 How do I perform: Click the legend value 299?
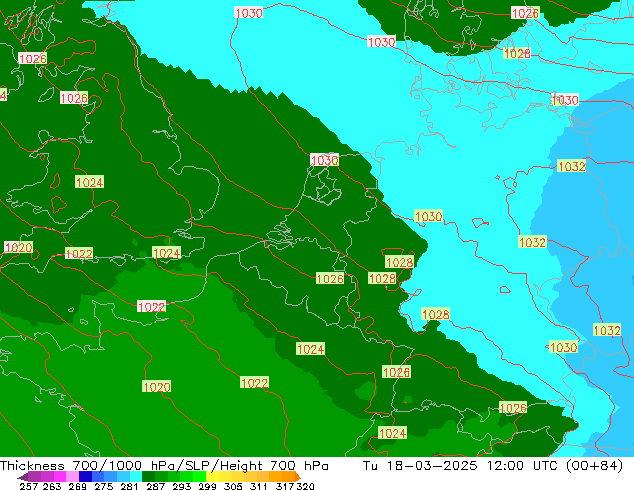[207, 486]
